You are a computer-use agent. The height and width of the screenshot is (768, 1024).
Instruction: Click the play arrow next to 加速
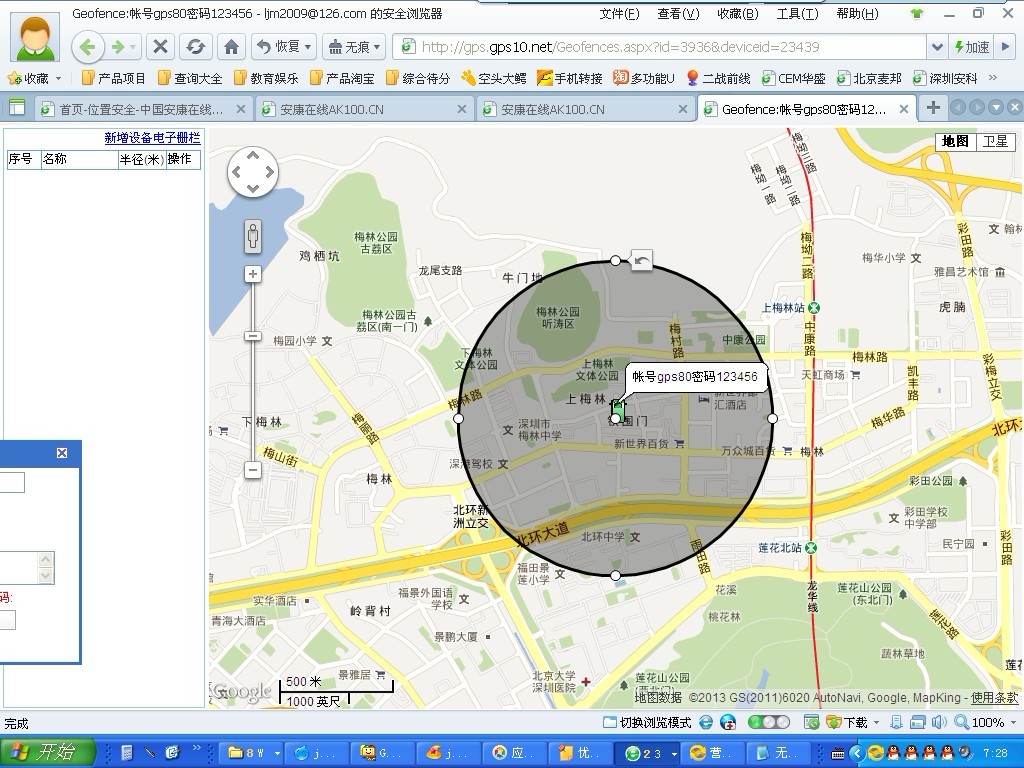(x=1005, y=46)
